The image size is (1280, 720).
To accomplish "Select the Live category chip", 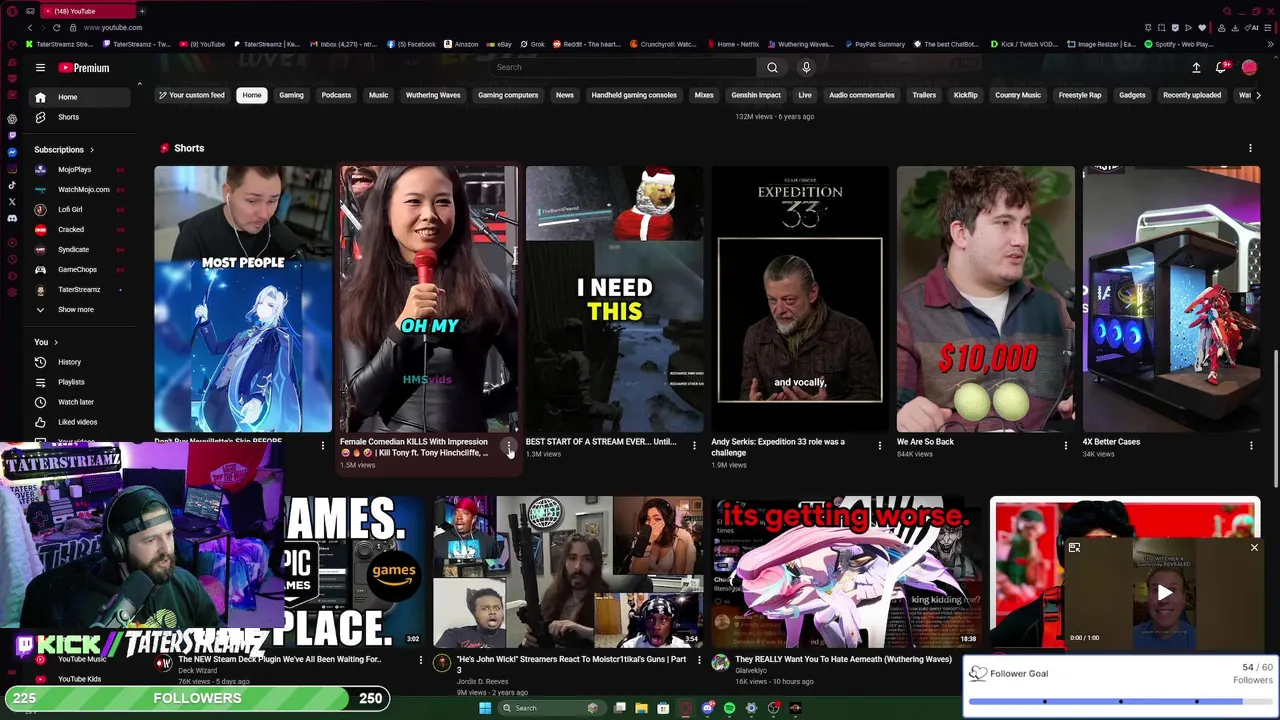I will [805, 95].
